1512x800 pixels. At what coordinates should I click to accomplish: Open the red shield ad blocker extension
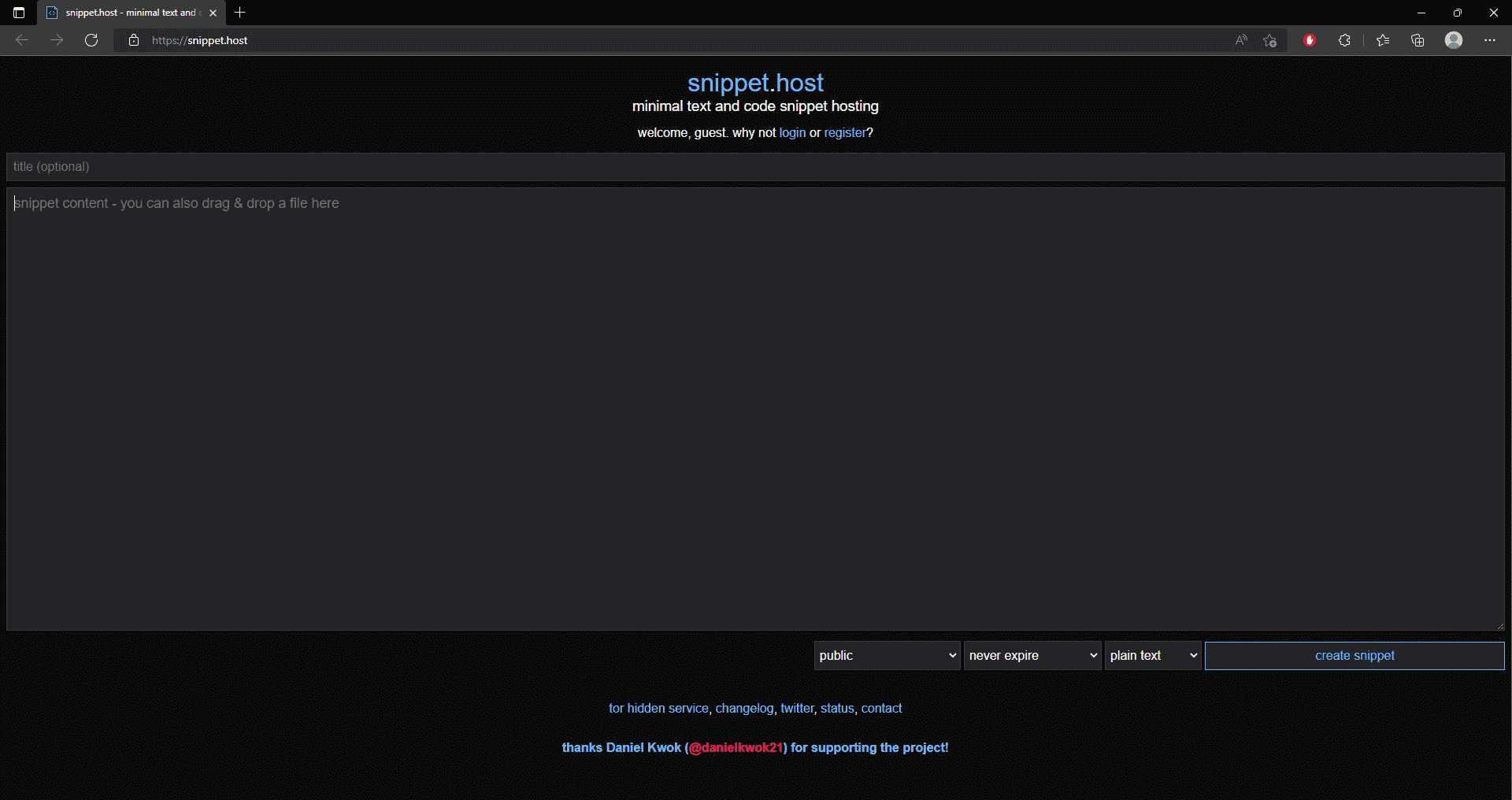point(1310,40)
